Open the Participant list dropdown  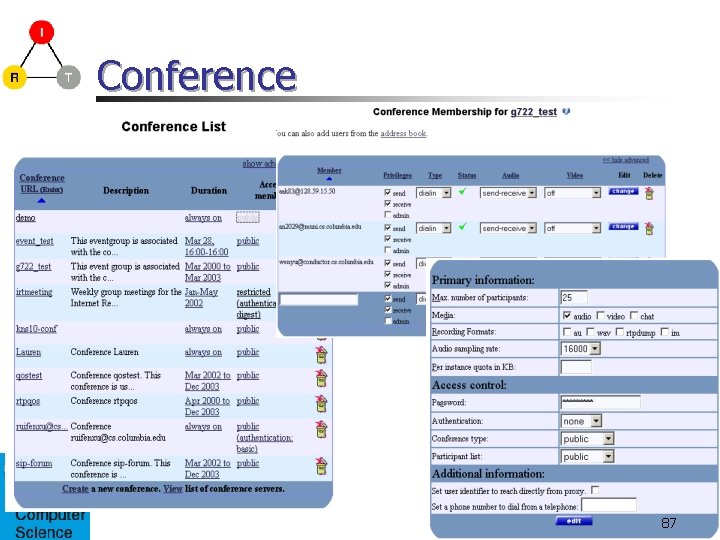point(587,457)
